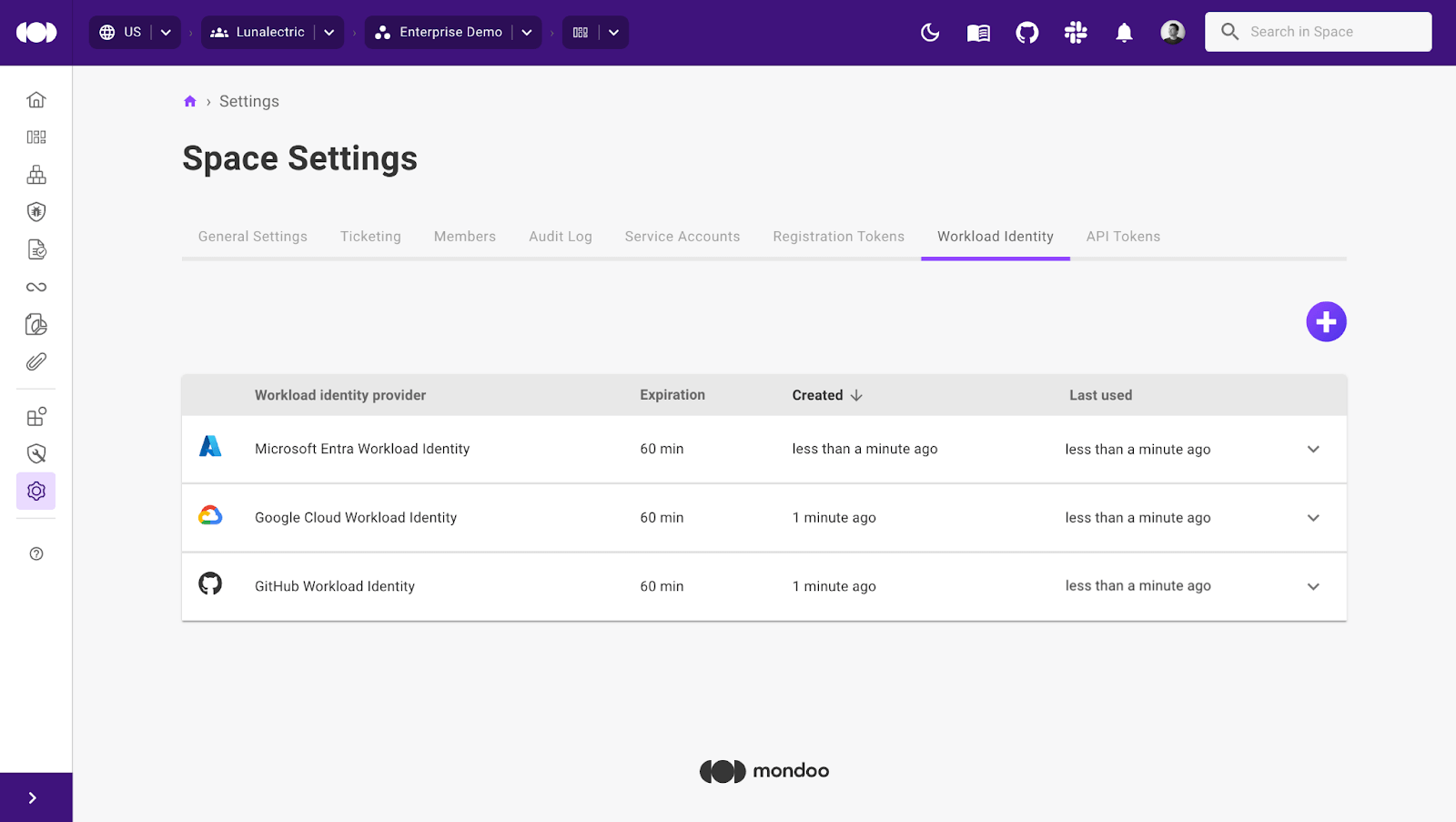Open security shield icon in sidebar

pos(36,212)
